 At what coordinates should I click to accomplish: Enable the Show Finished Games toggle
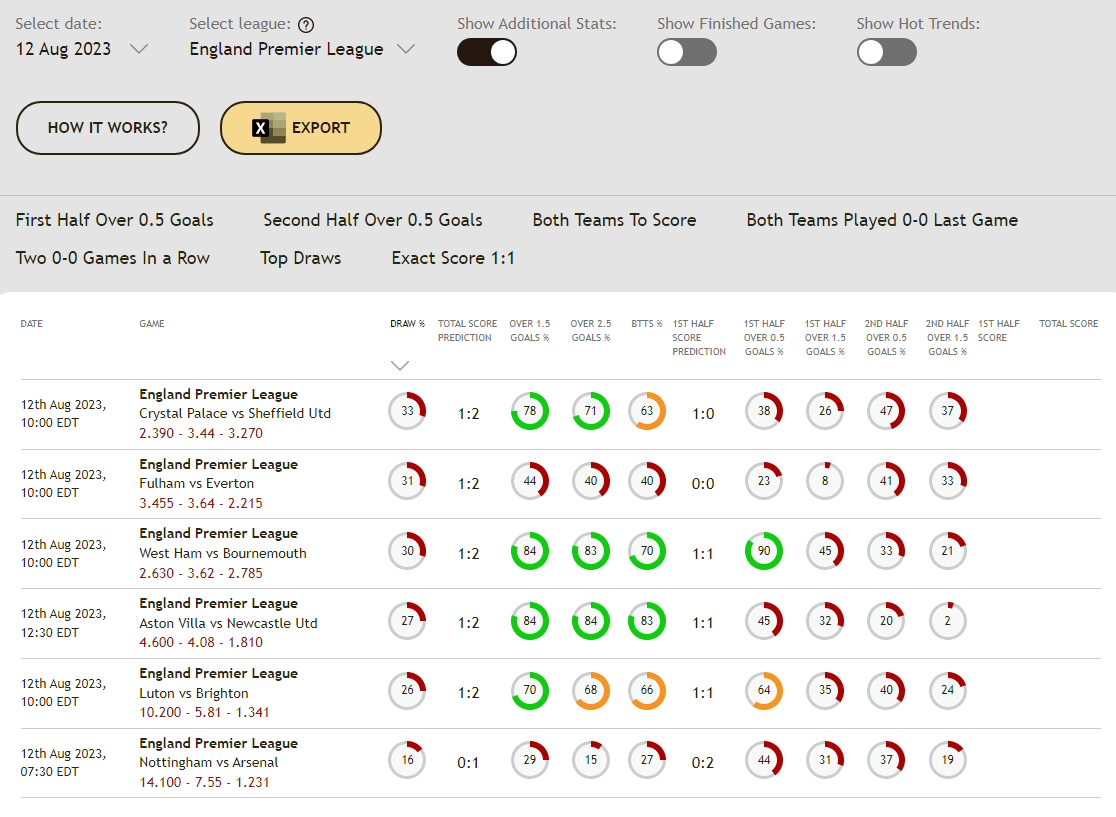687,52
